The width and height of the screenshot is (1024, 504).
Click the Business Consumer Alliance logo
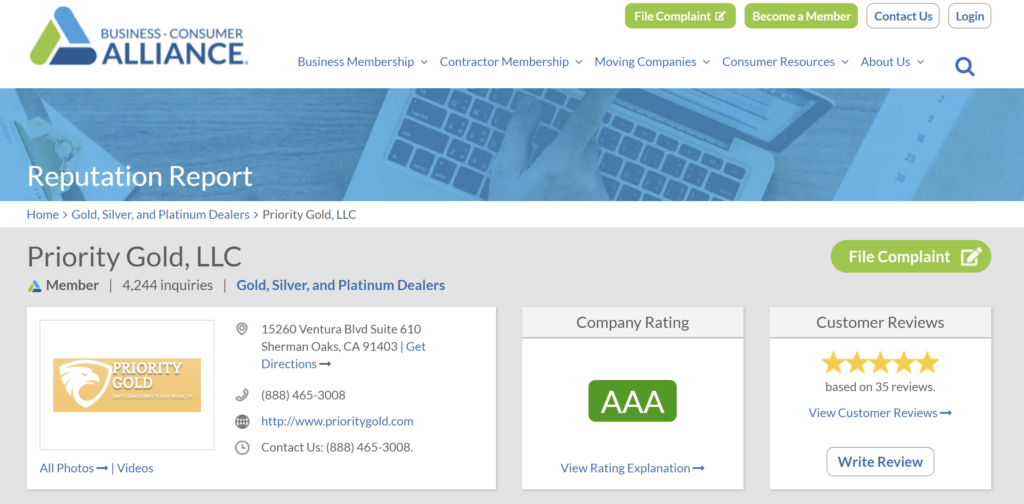[139, 37]
